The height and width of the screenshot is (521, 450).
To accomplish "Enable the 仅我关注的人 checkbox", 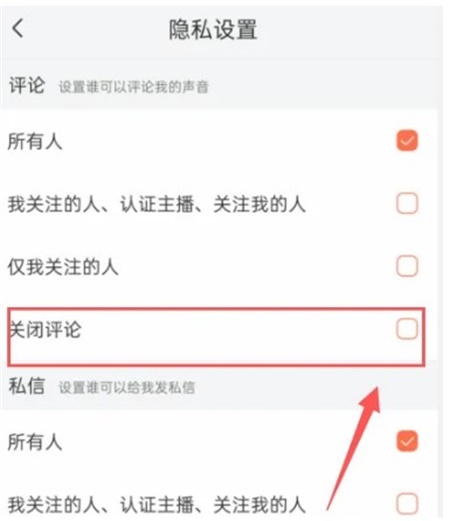I will click(x=407, y=266).
